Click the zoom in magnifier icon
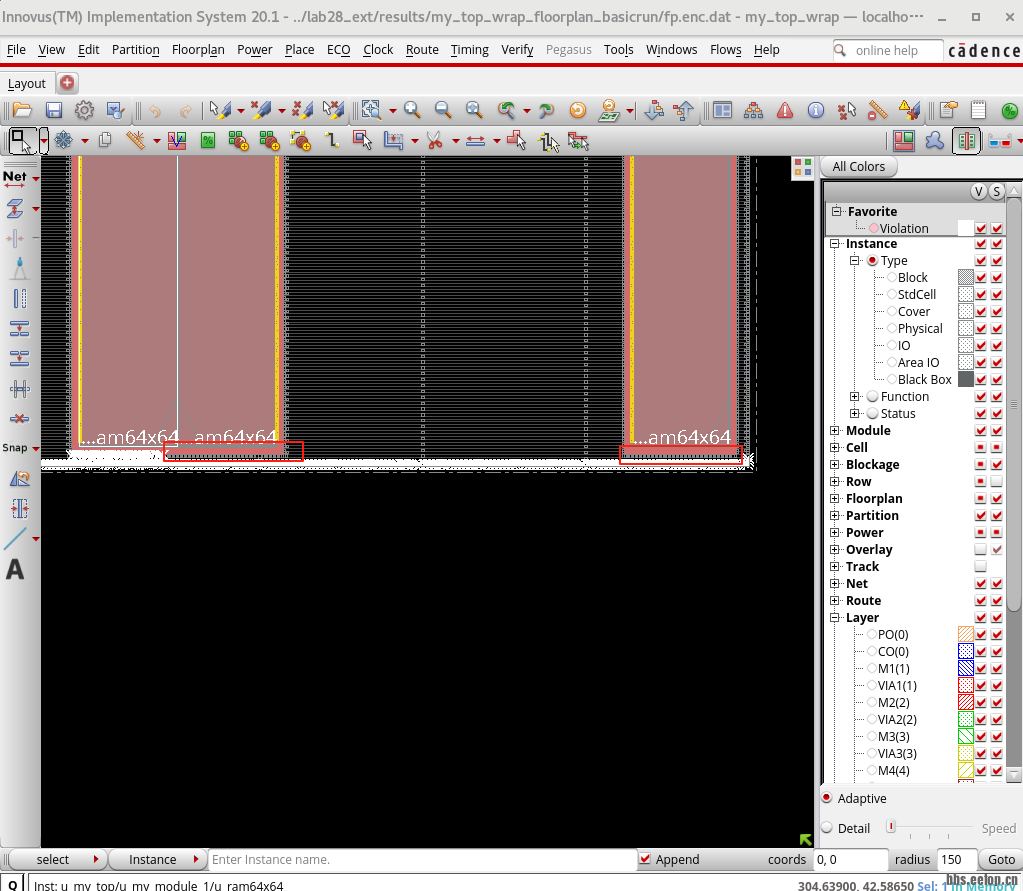 tap(412, 110)
